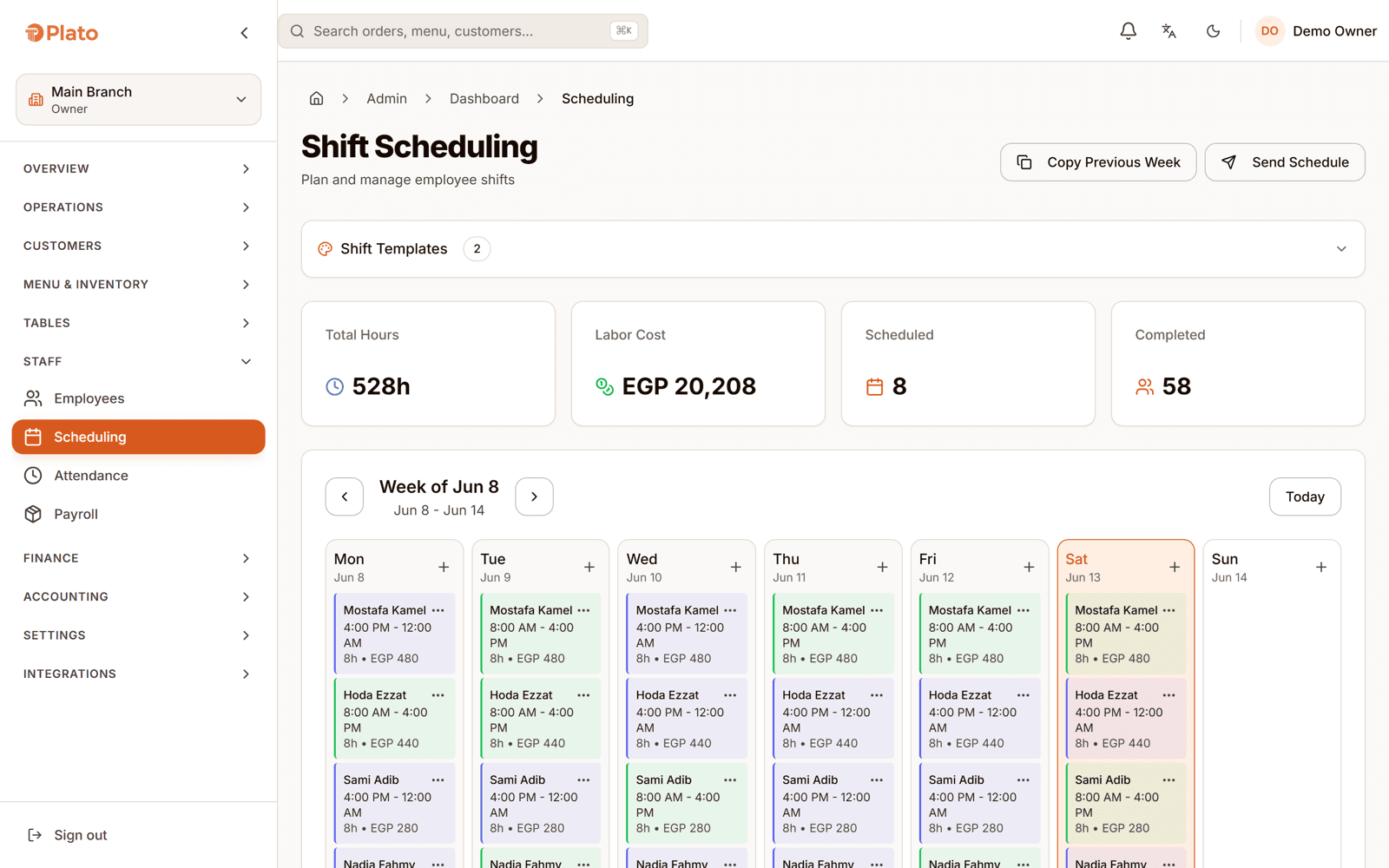Viewport: 1389px width, 868px height.
Task: Collapse the sidebar with the arrow icon
Action: [x=244, y=33]
